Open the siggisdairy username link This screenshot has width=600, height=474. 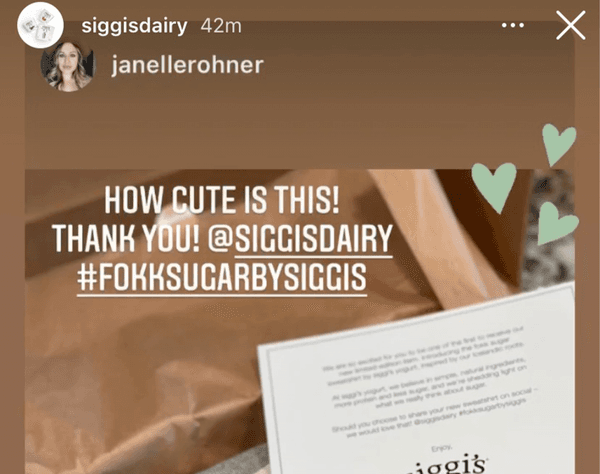134,26
